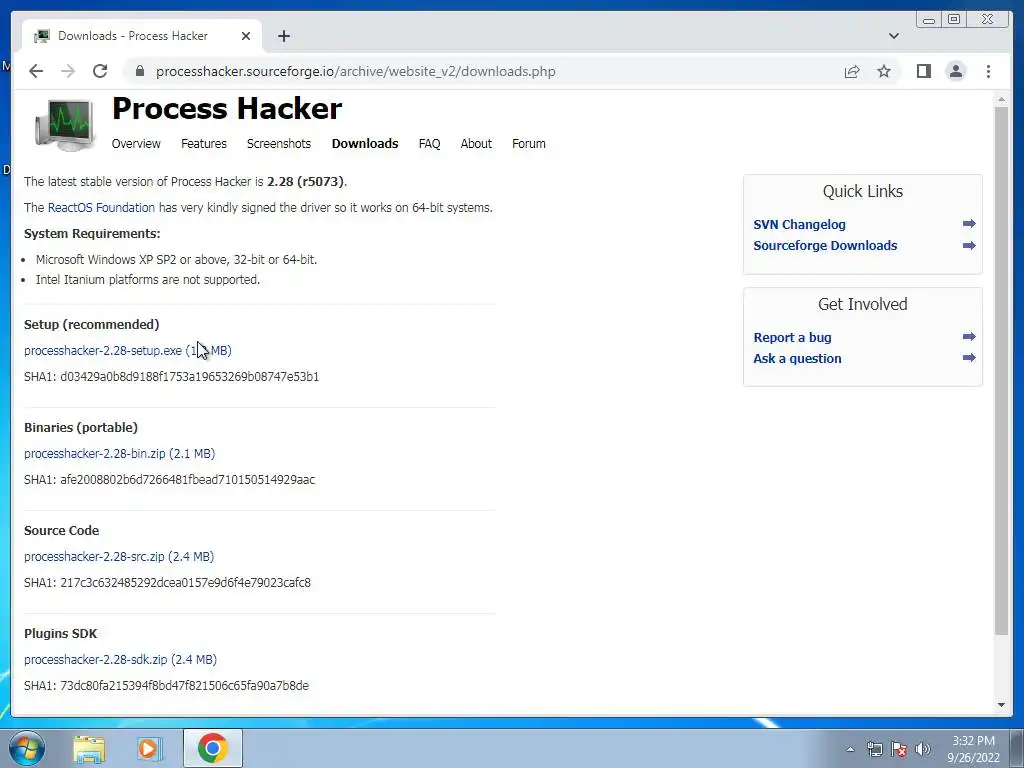This screenshot has width=1024, height=768.
Task: Click the Quick Links heading
Action: 863,191
